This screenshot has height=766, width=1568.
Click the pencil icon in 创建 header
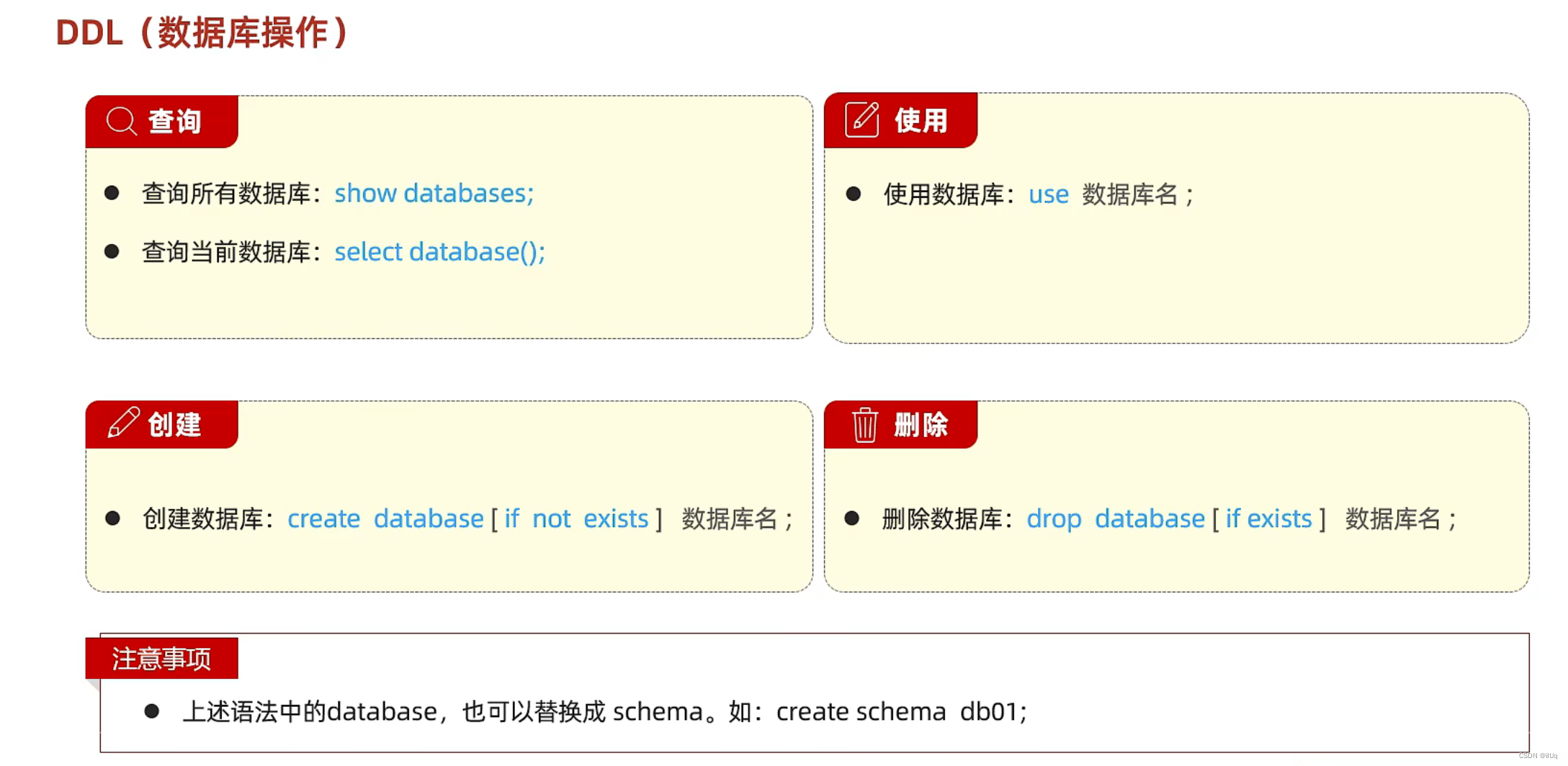tap(123, 423)
